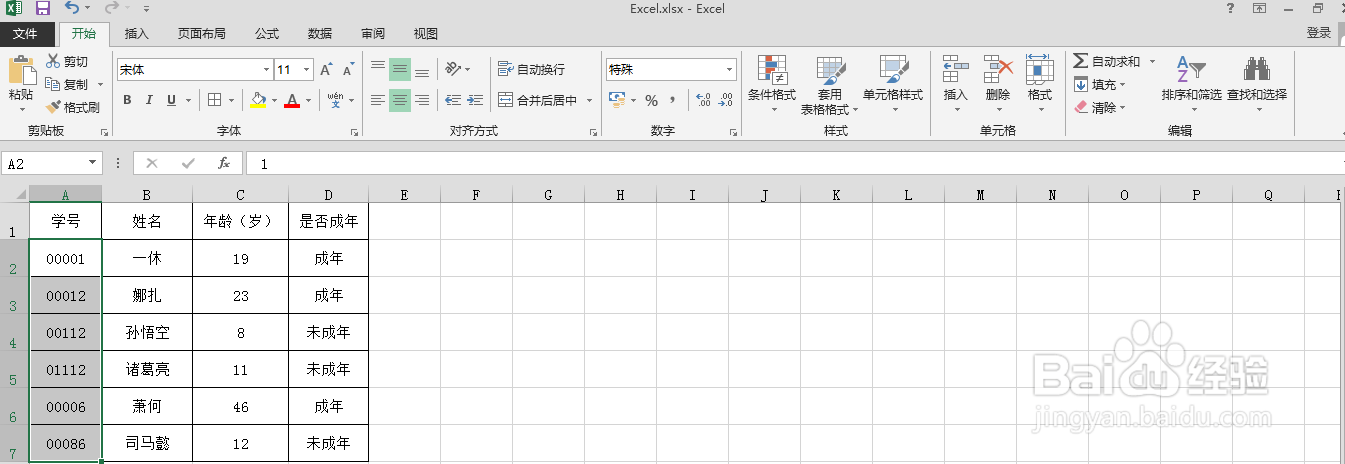
Task: Open Format as Table (套用表格格式)
Action: (x=830, y=85)
